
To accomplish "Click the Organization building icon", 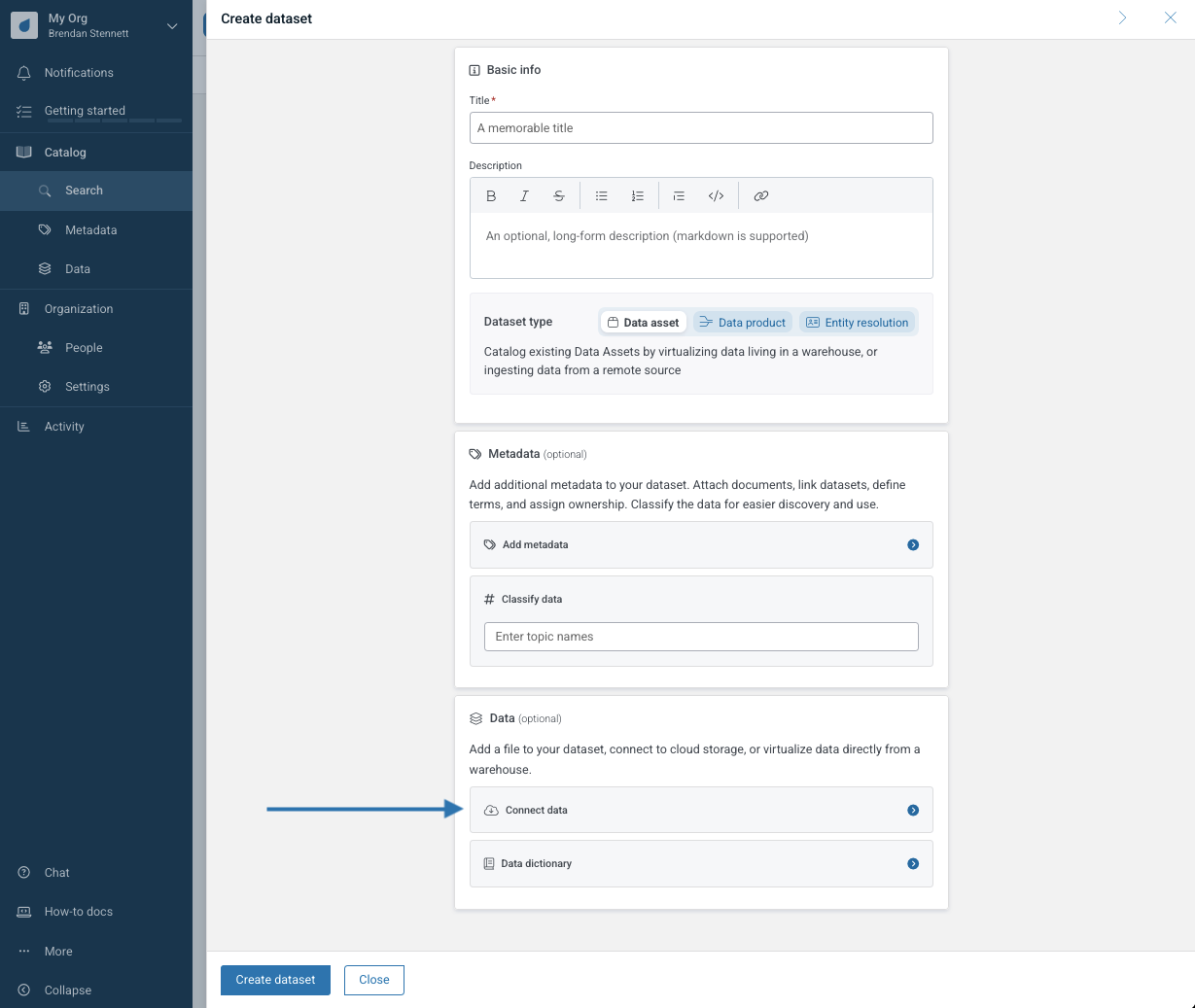I will coord(24,309).
